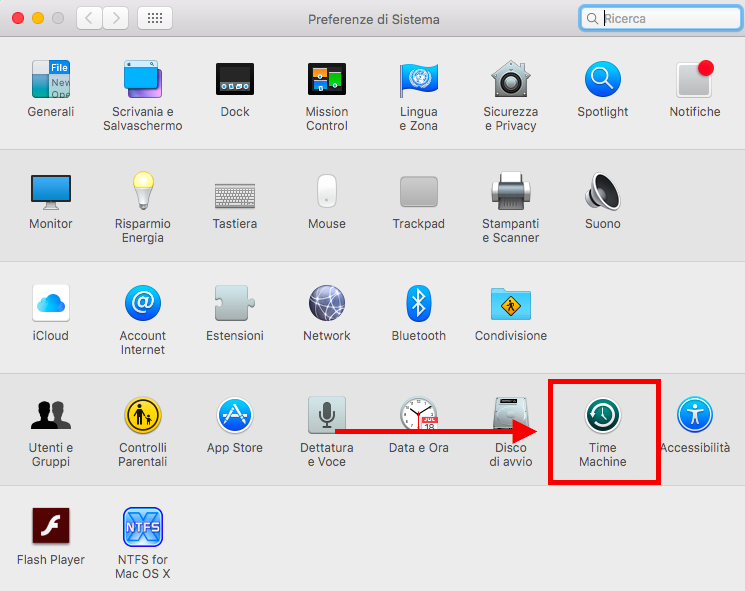Screen dimensions: 745x591
Task: Go forward with the right arrow button
Action: [x=115, y=19]
